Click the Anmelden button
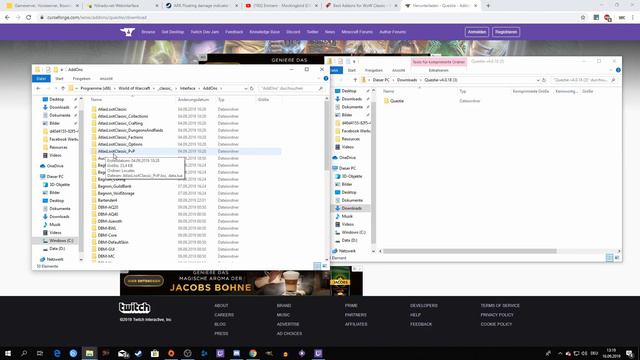 point(477,32)
